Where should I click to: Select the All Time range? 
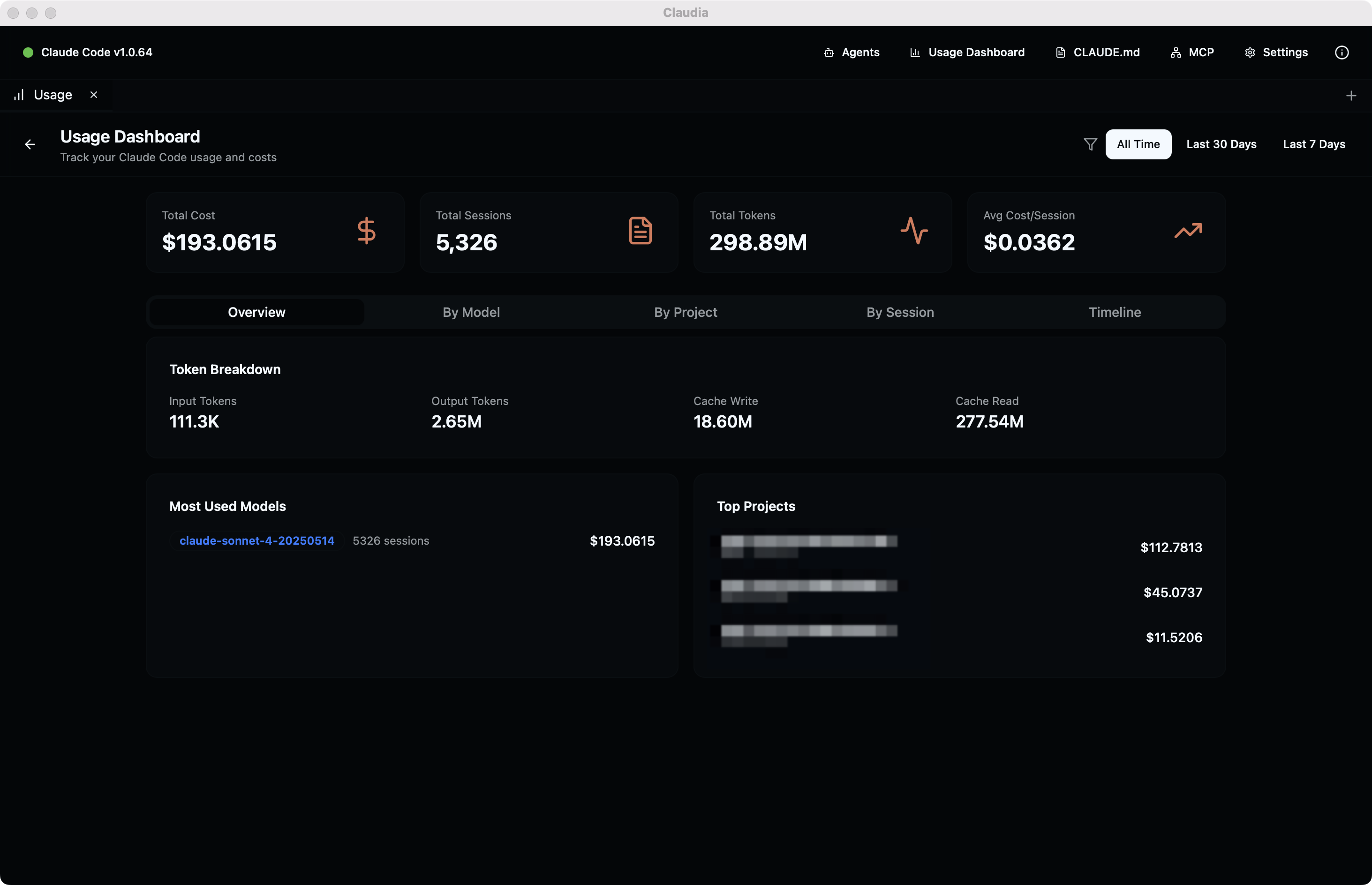tap(1138, 144)
